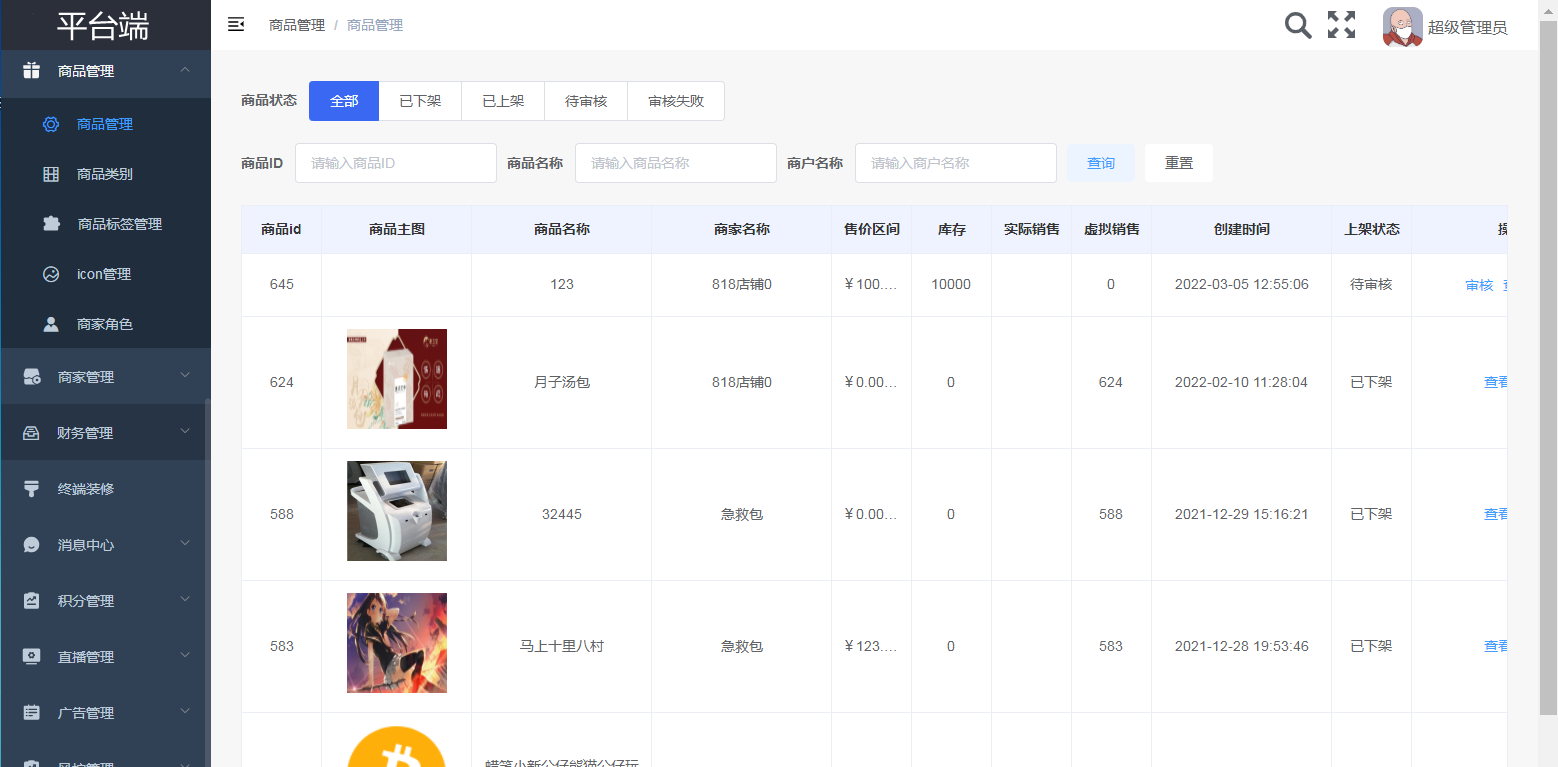Toggle fullscreen with the expand icon
Image resolution: width=1558 pixels, height=767 pixels.
point(1341,25)
